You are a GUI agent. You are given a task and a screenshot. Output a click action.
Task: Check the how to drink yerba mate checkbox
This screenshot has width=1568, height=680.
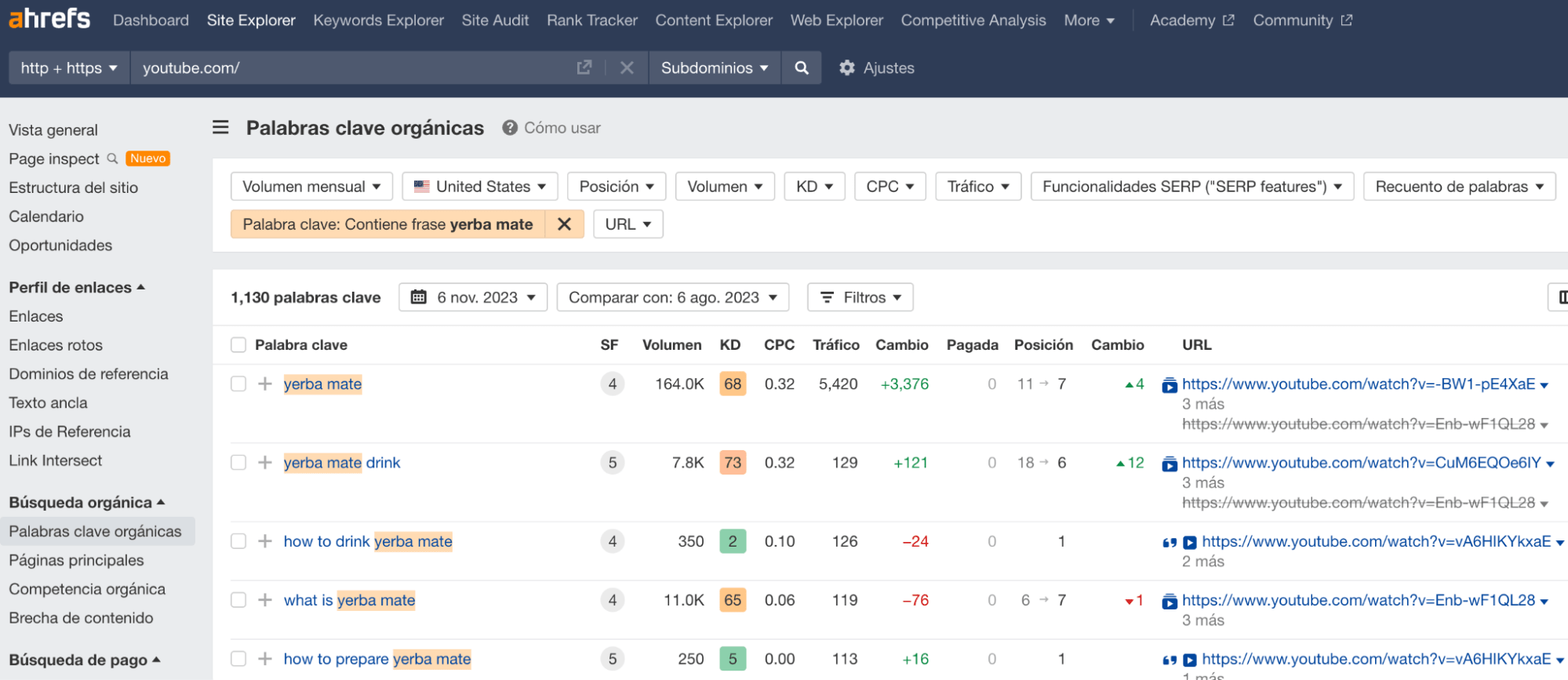(x=238, y=540)
